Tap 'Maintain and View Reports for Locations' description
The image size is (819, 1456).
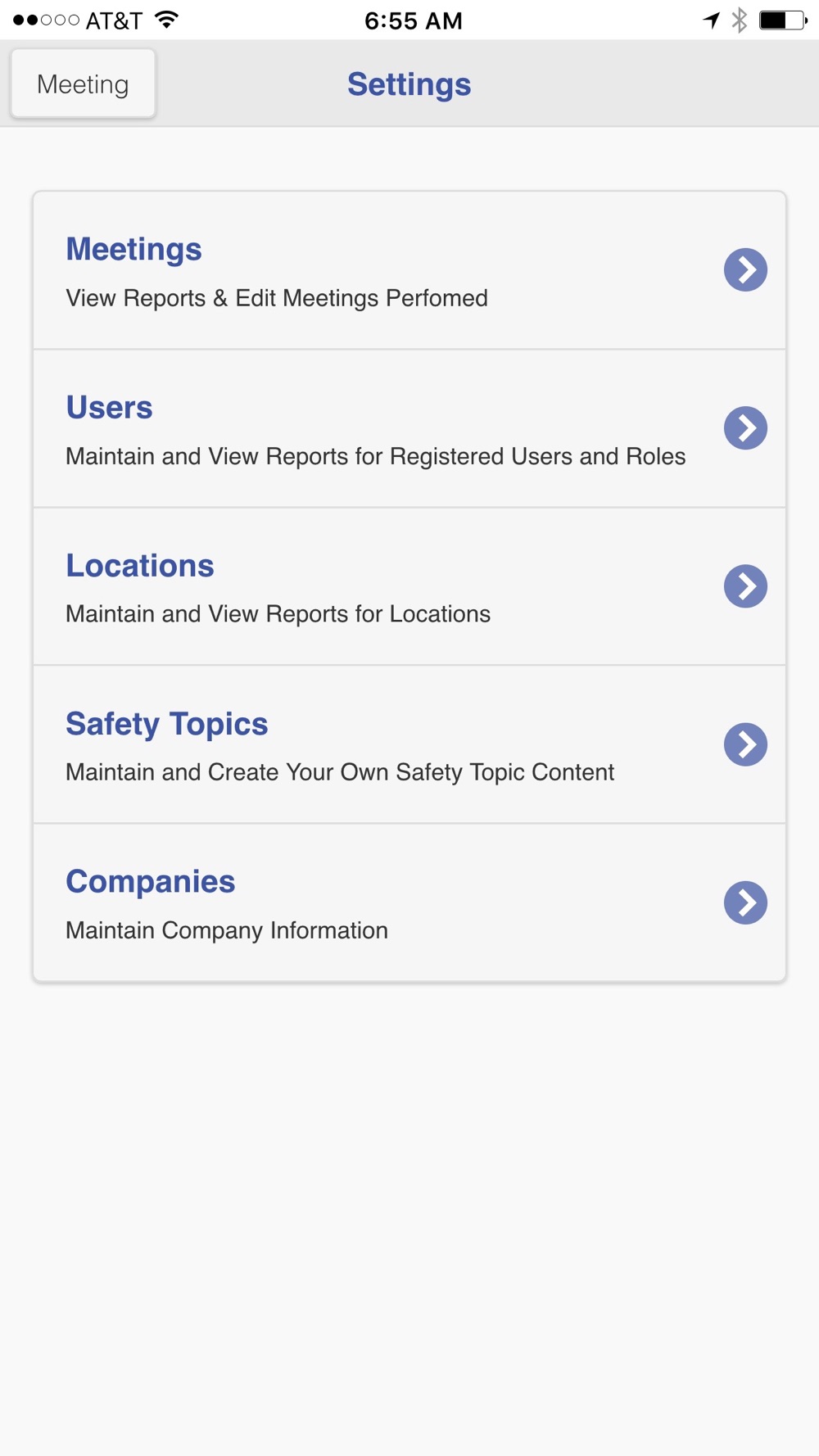[x=278, y=614]
